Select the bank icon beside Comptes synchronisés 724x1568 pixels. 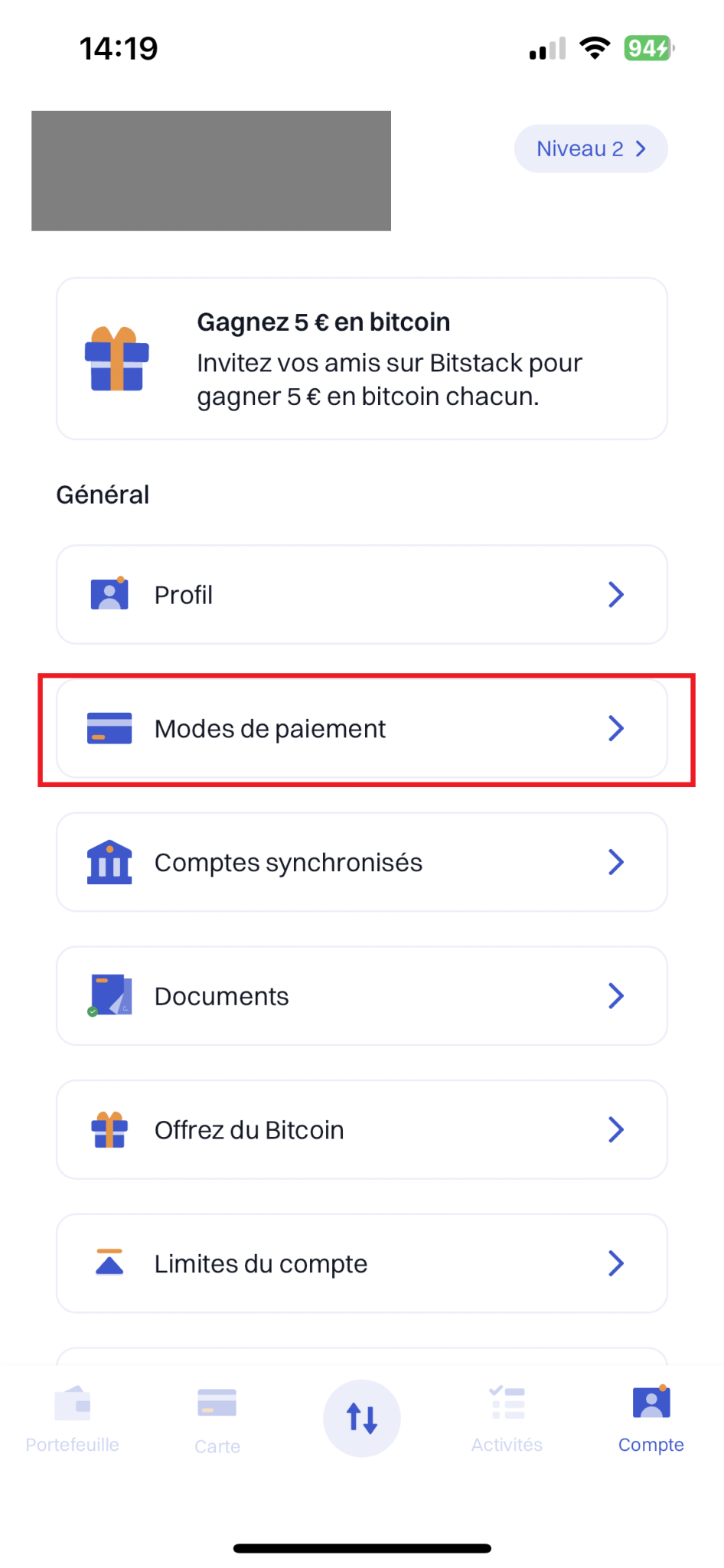pos(109,862)
